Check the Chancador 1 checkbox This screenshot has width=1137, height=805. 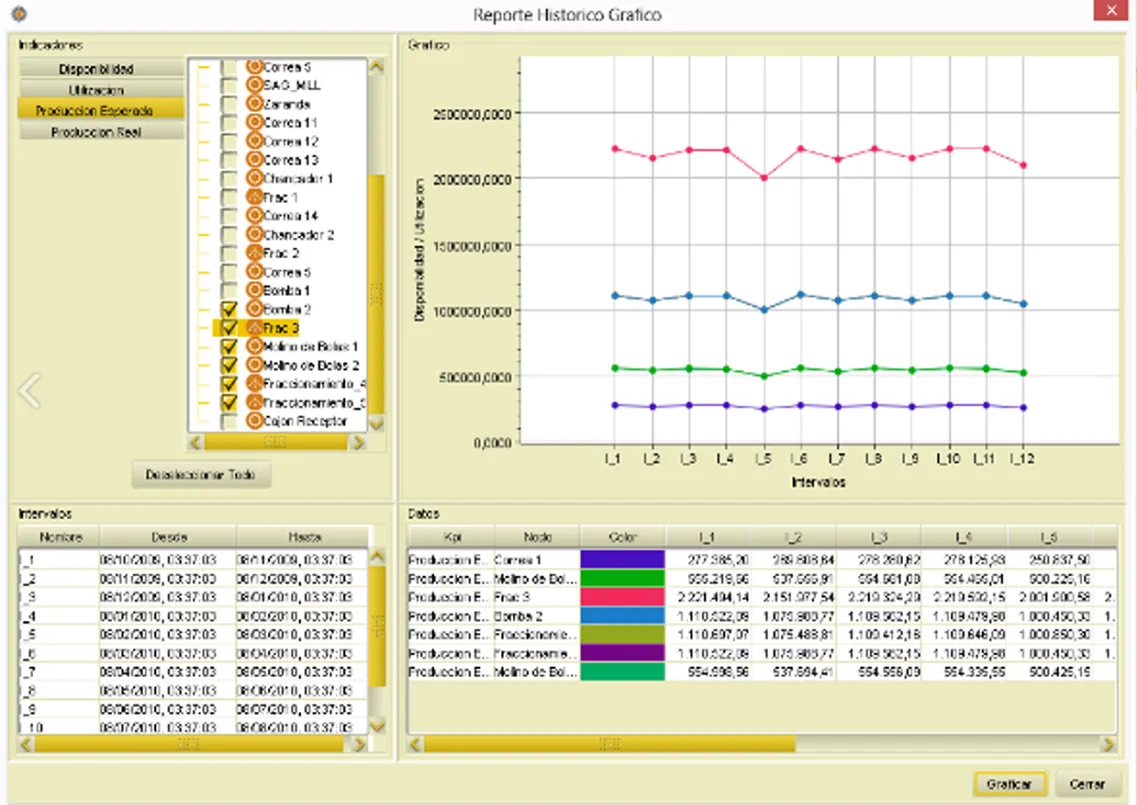pyautogui.click(x=229, y=178)
